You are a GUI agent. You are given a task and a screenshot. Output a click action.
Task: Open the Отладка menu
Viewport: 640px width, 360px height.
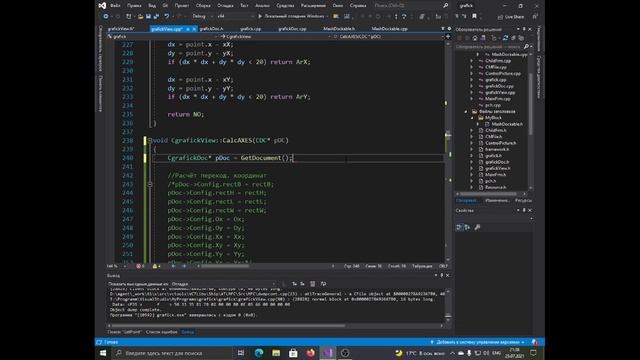[x=225, y=6]
